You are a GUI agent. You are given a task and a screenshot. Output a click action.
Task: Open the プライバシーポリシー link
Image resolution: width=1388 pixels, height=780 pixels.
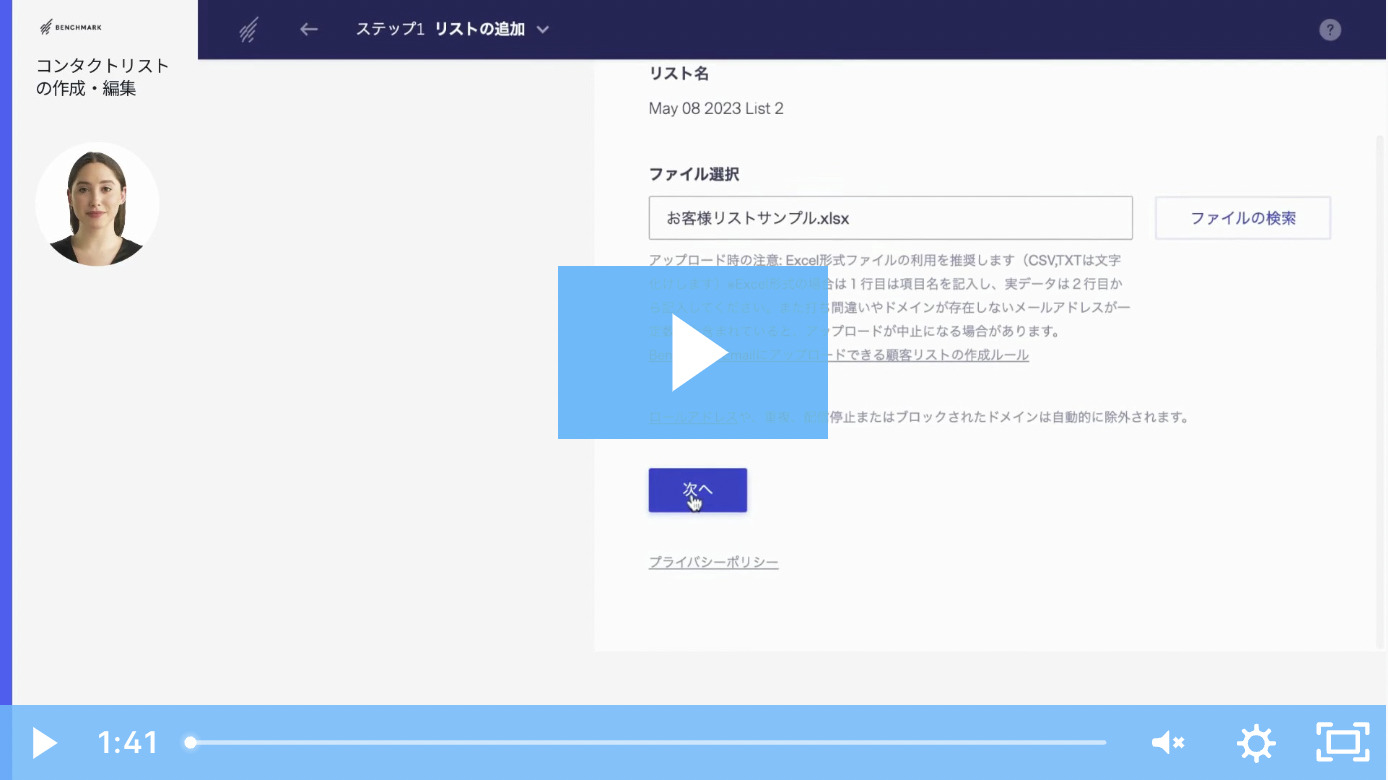(713, 562)
